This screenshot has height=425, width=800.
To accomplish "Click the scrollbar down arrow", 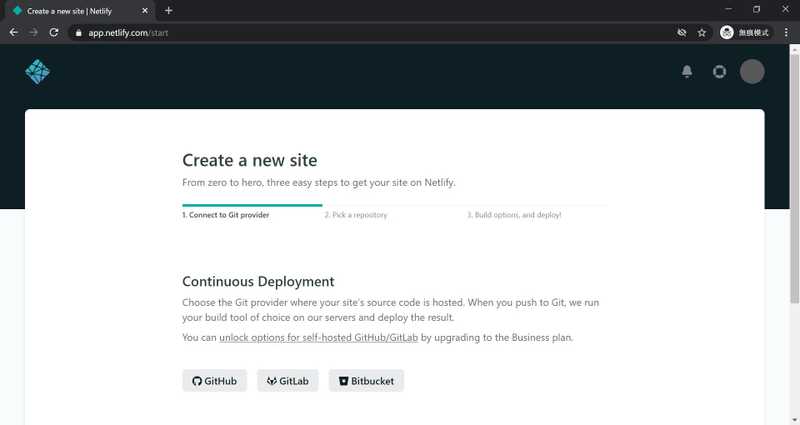I will pyautogui.click(x=794, y=420).
